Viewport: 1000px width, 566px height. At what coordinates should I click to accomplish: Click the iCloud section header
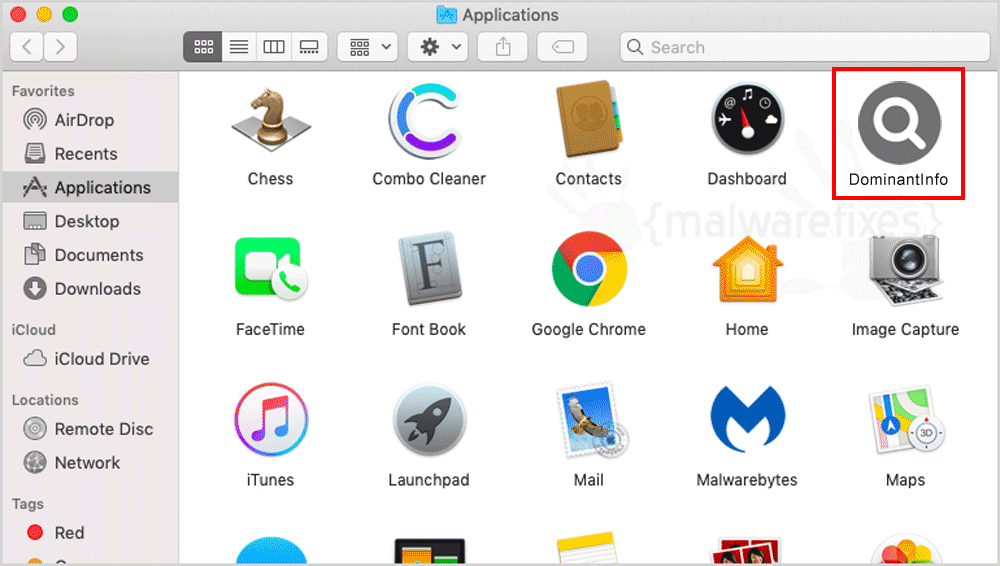click(33, 330)
